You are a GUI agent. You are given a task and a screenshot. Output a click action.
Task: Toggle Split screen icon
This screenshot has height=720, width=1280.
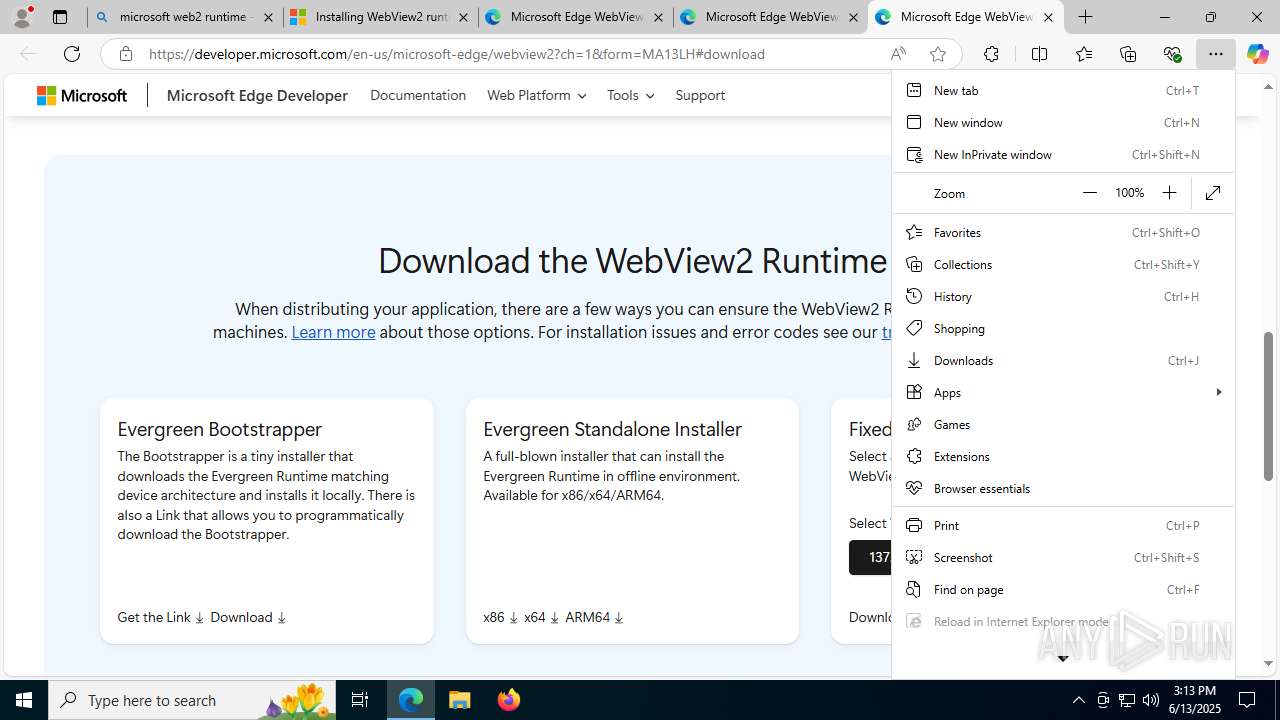(x=1039, y=54)
